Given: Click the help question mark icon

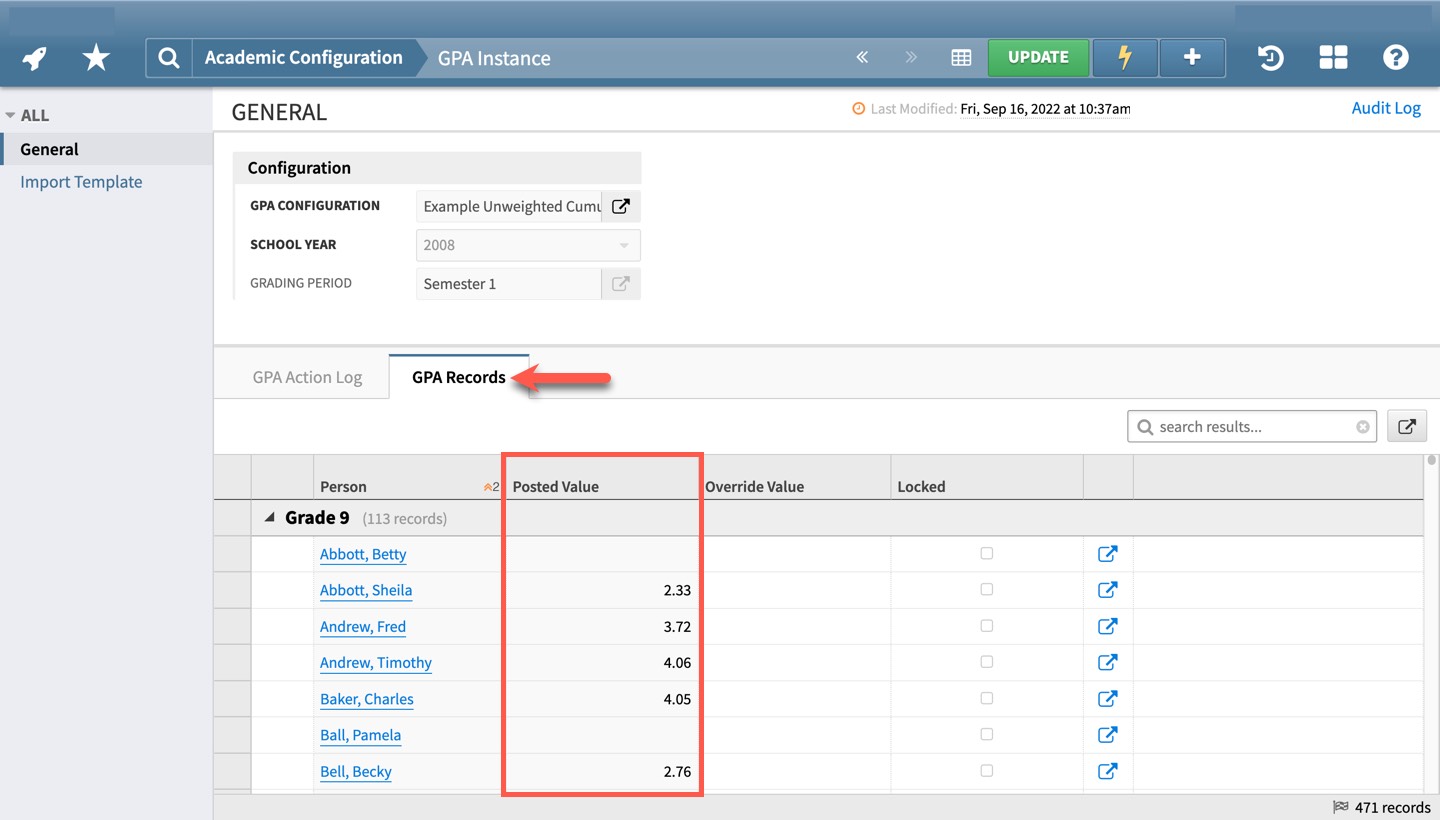Looking at the screenshot, I should (x=1395, y=58).
